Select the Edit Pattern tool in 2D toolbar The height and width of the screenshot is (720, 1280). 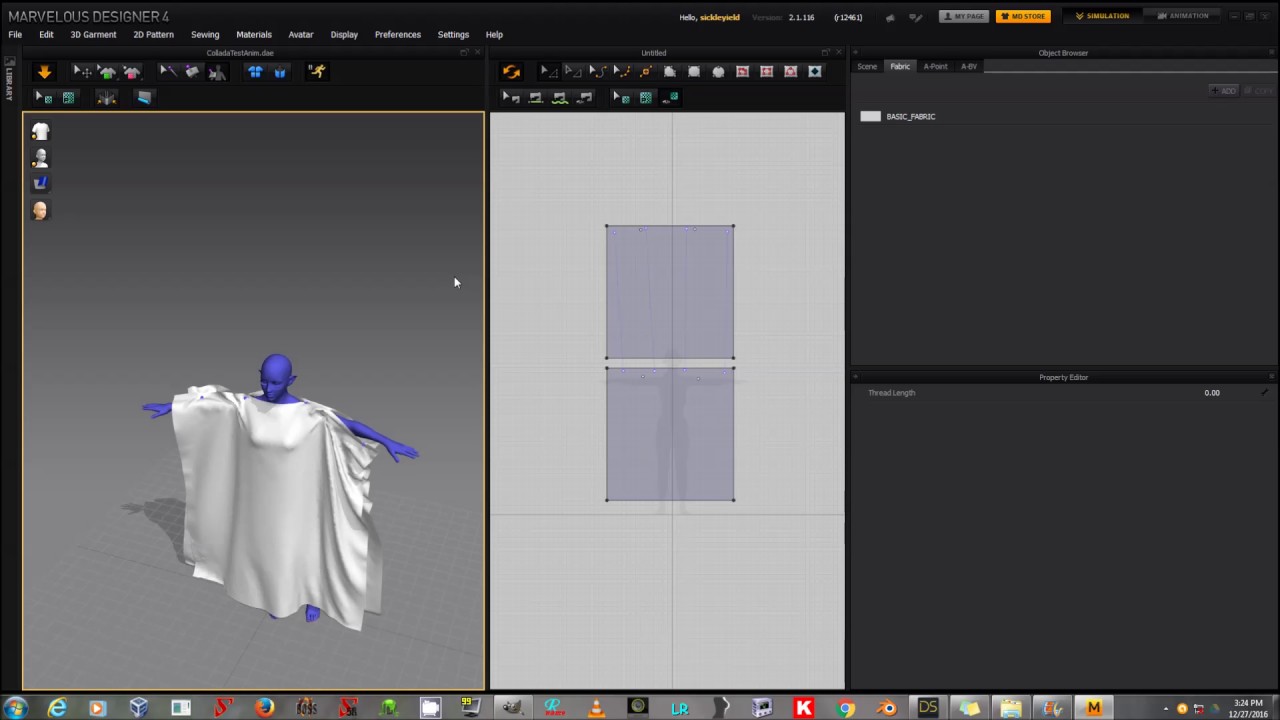point(549,72)
